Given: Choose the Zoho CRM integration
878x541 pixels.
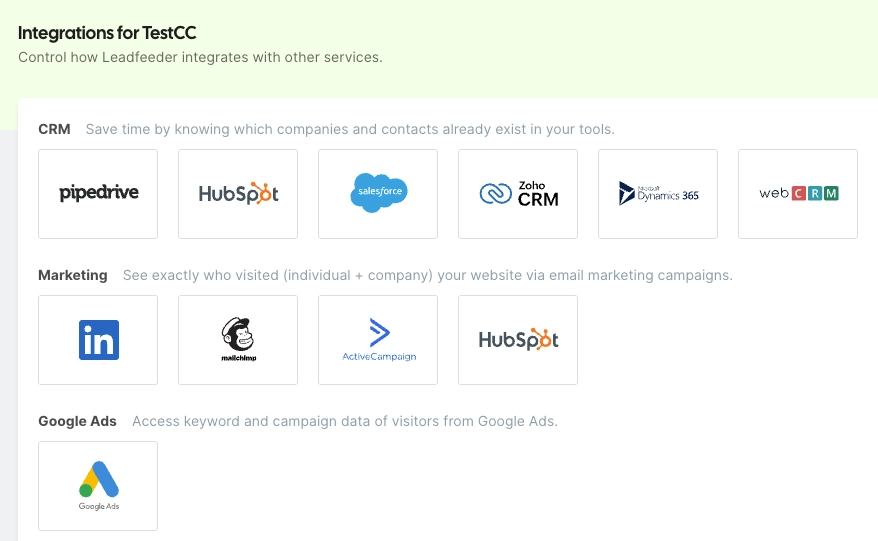Looking at the screenshot, I should coord(518,194).
